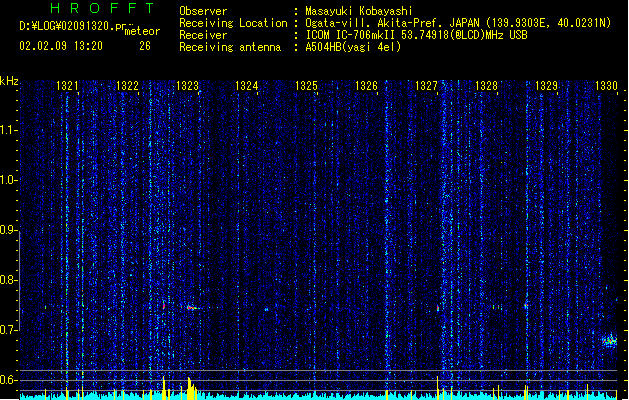
Task: Click time marker 1325
Action: [306, 86]
